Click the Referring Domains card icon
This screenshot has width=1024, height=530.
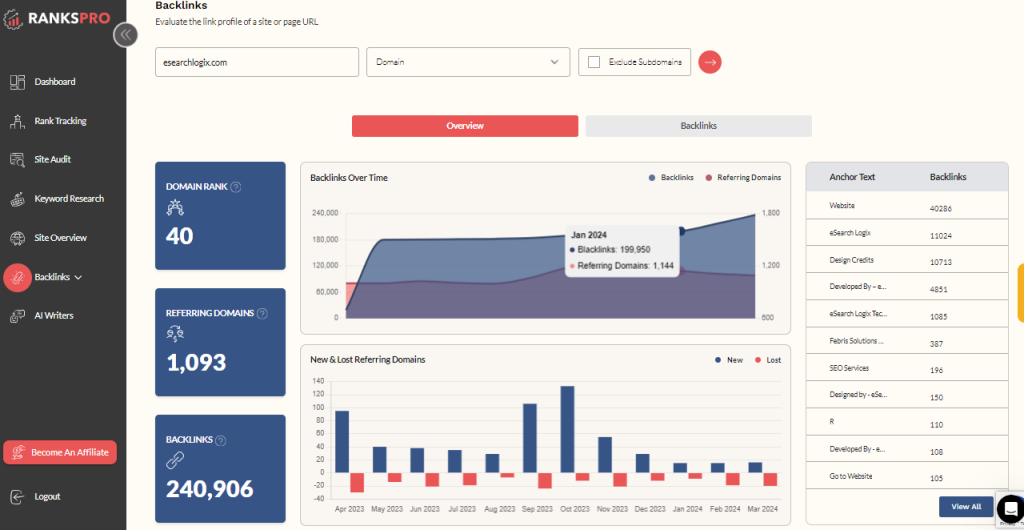click(175, 334)
